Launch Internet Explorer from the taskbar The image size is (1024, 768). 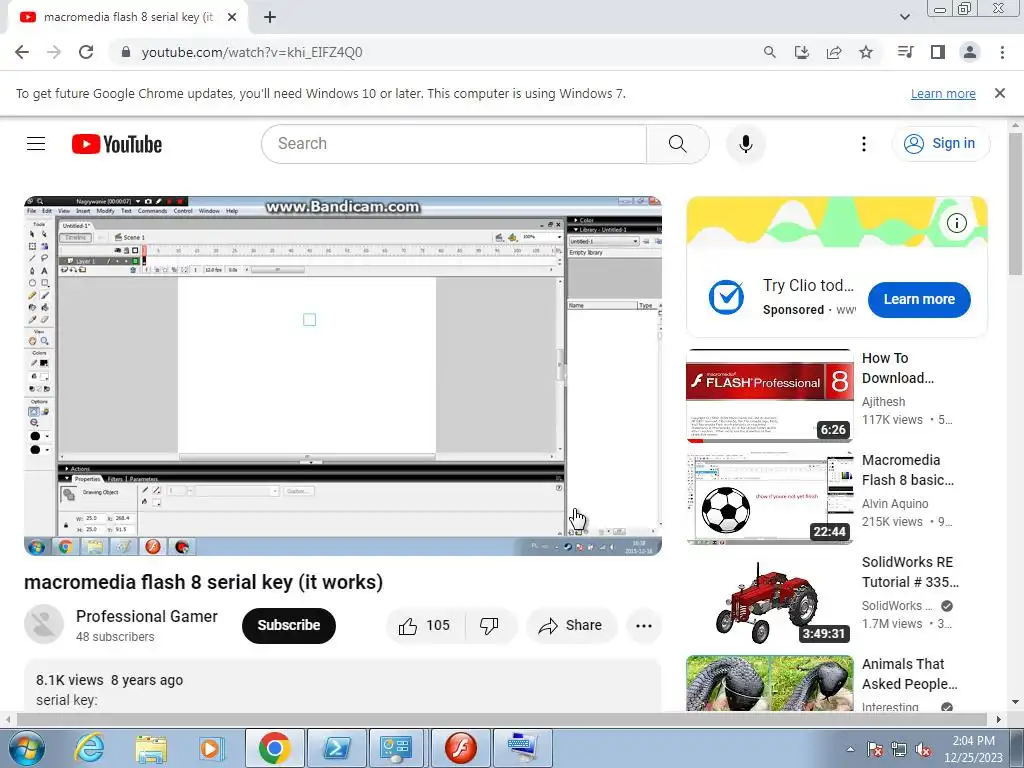tap(89, 748)
